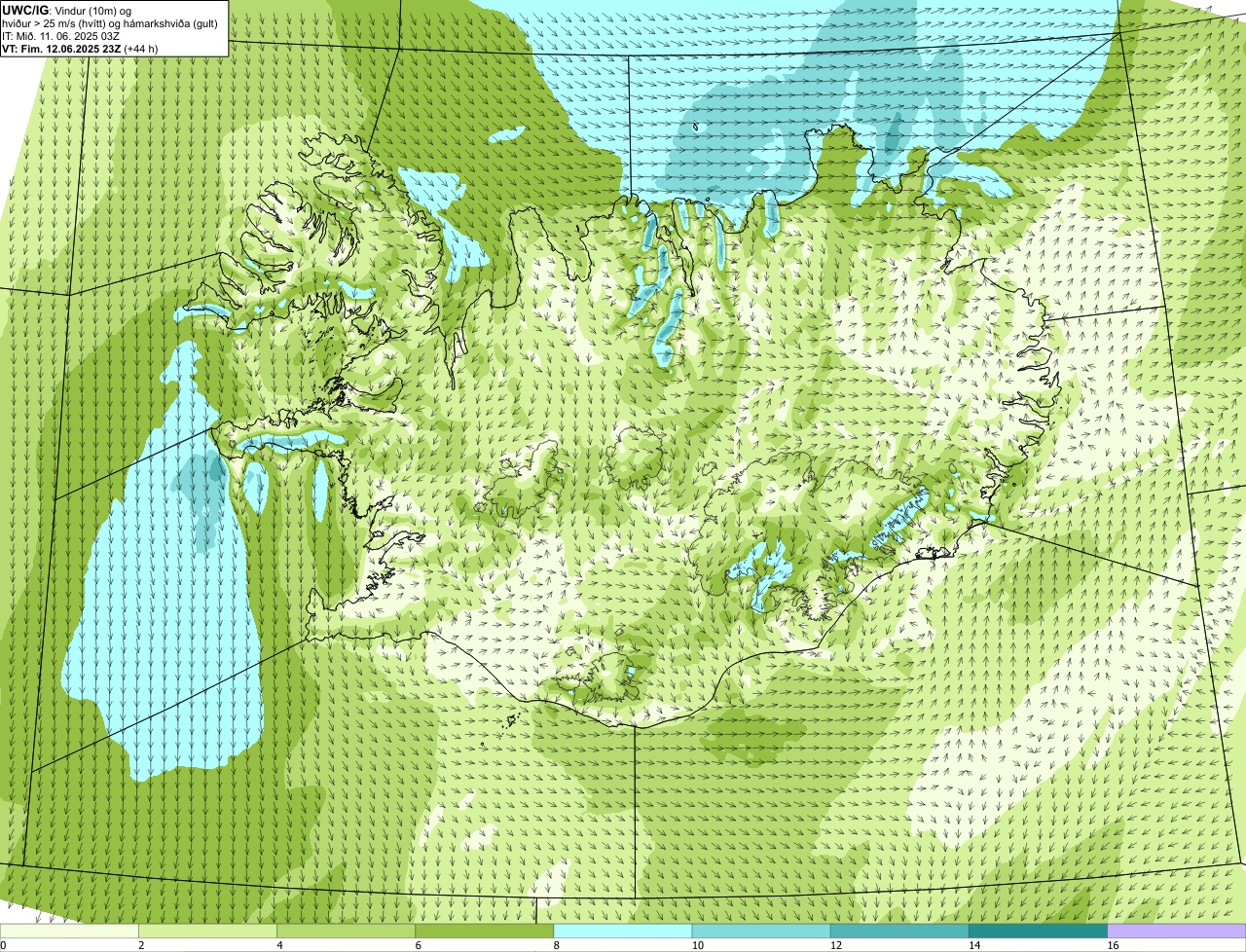The image size is (1246, 952).
Task: Click the legend tick label '6'
Action: pyautogui.click(x=418, y=944)
